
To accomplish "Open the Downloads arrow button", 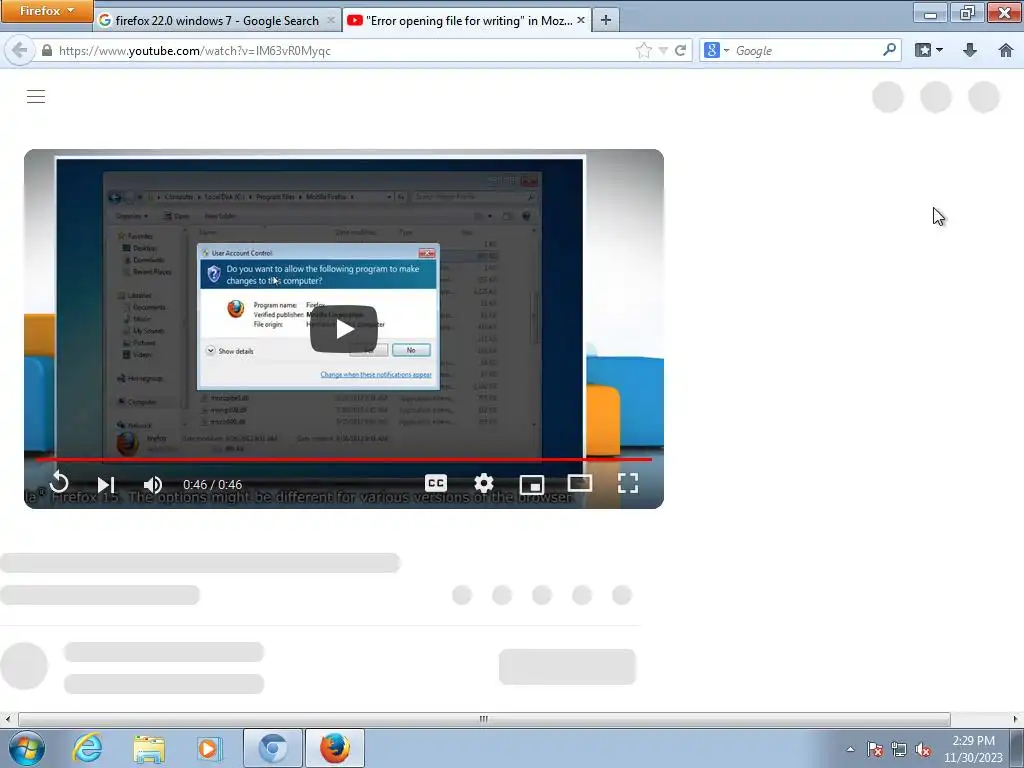I will coord(970,50).
